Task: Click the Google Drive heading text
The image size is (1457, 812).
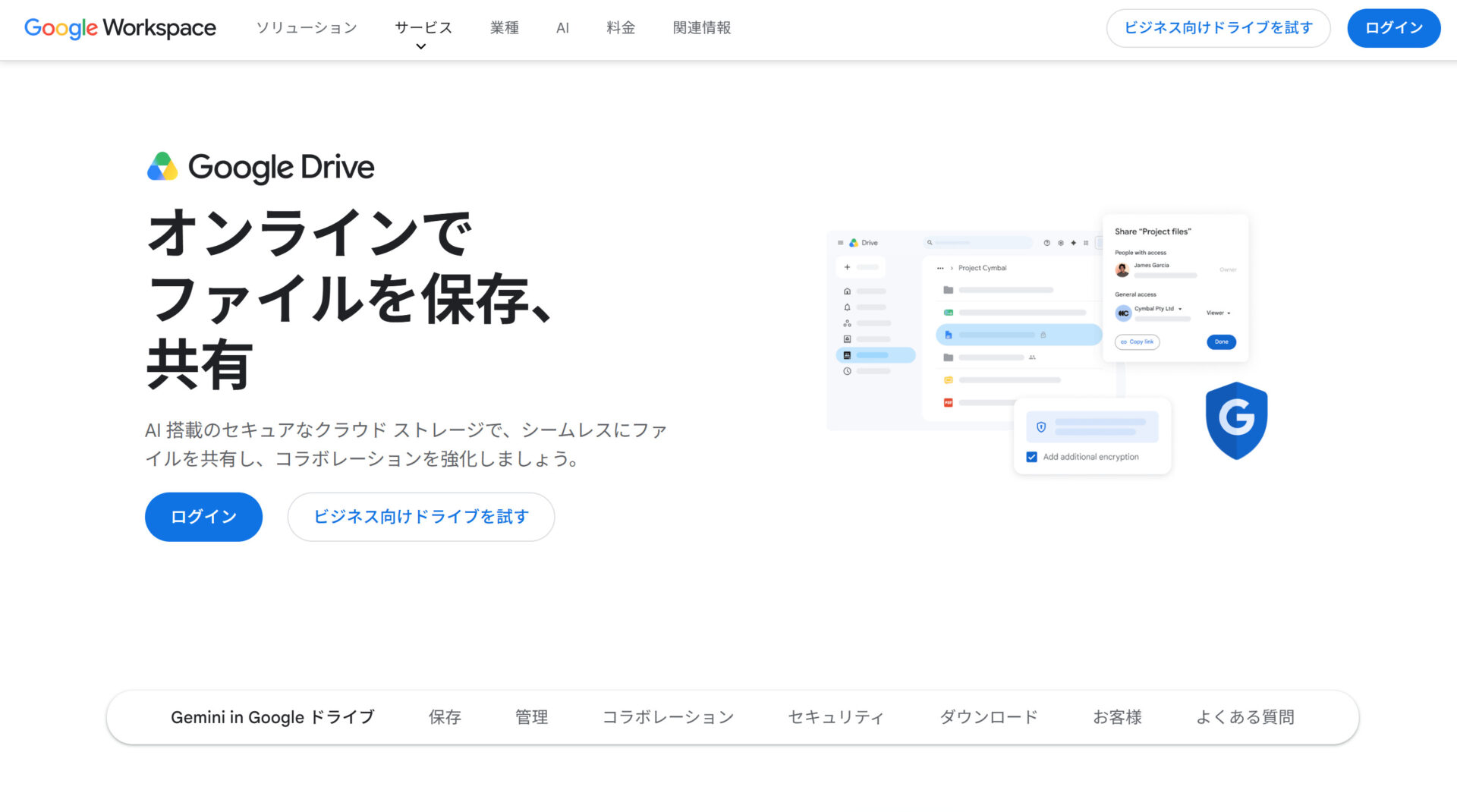Action: (x=281, y=168)
